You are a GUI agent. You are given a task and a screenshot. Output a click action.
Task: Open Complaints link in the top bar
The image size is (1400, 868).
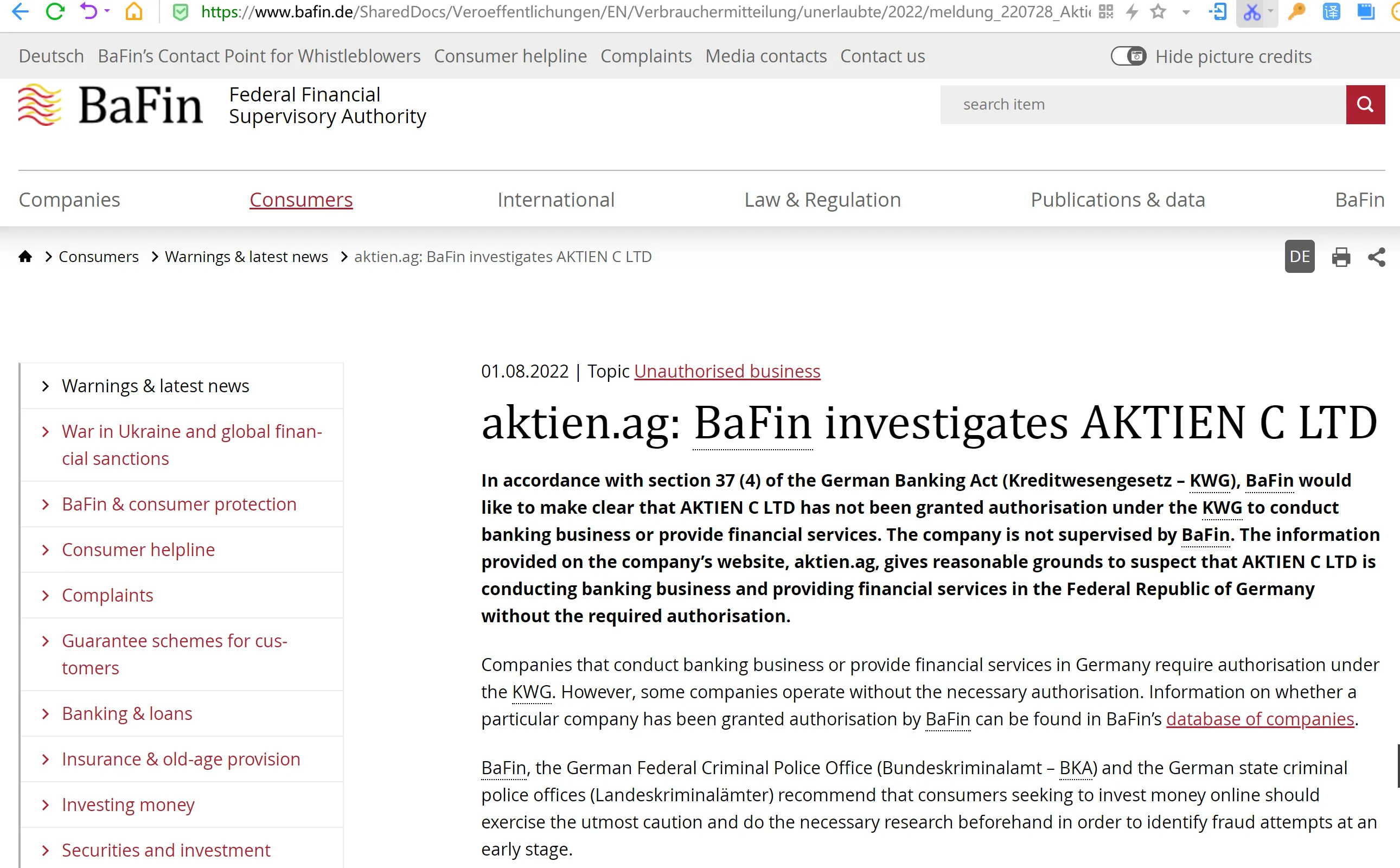[x=645, y=56]
